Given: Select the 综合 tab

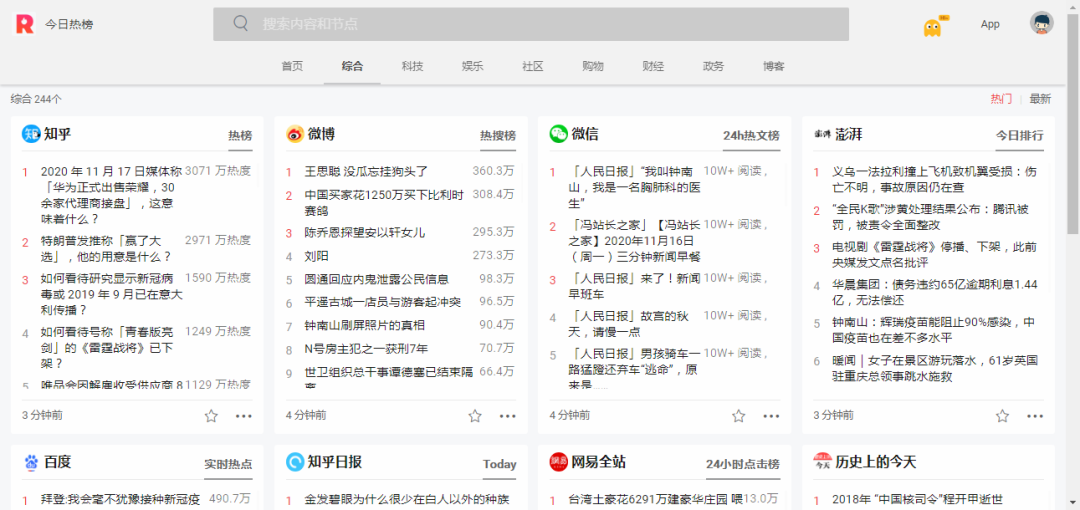Looking at the screenshot, I should (352, 66).
